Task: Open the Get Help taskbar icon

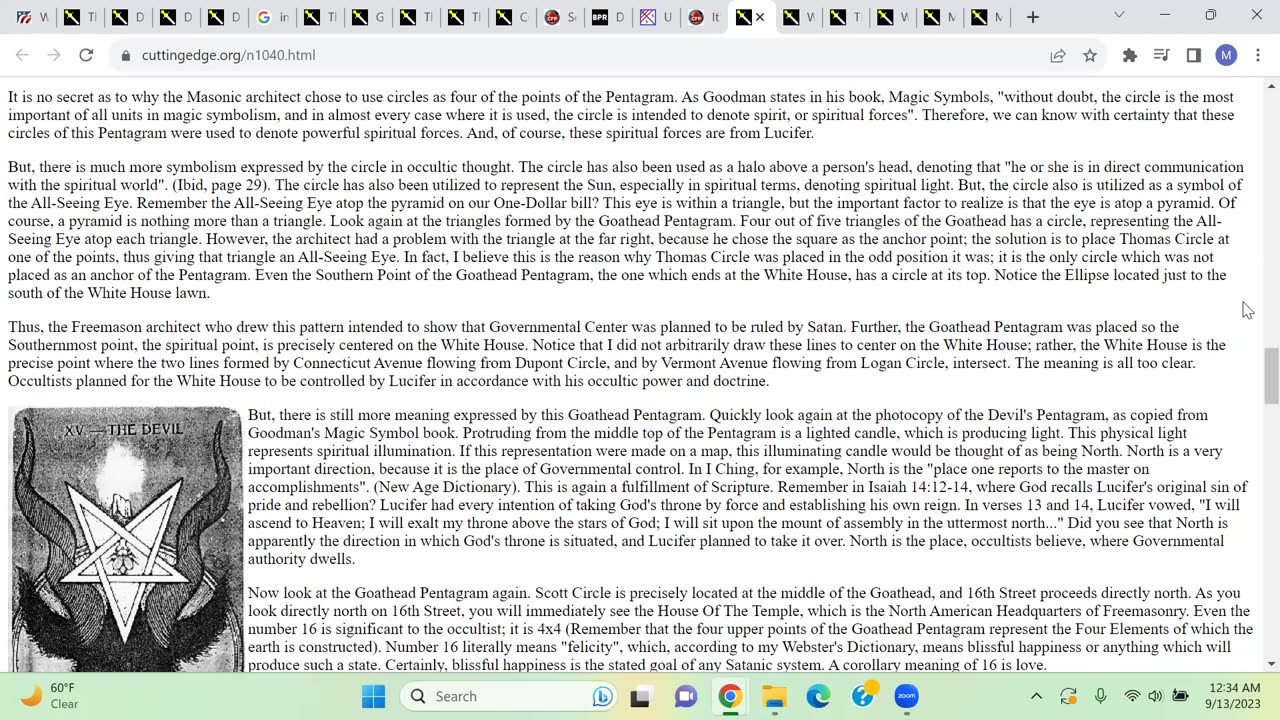Action: pyautogui.click(x=863, y=696)
